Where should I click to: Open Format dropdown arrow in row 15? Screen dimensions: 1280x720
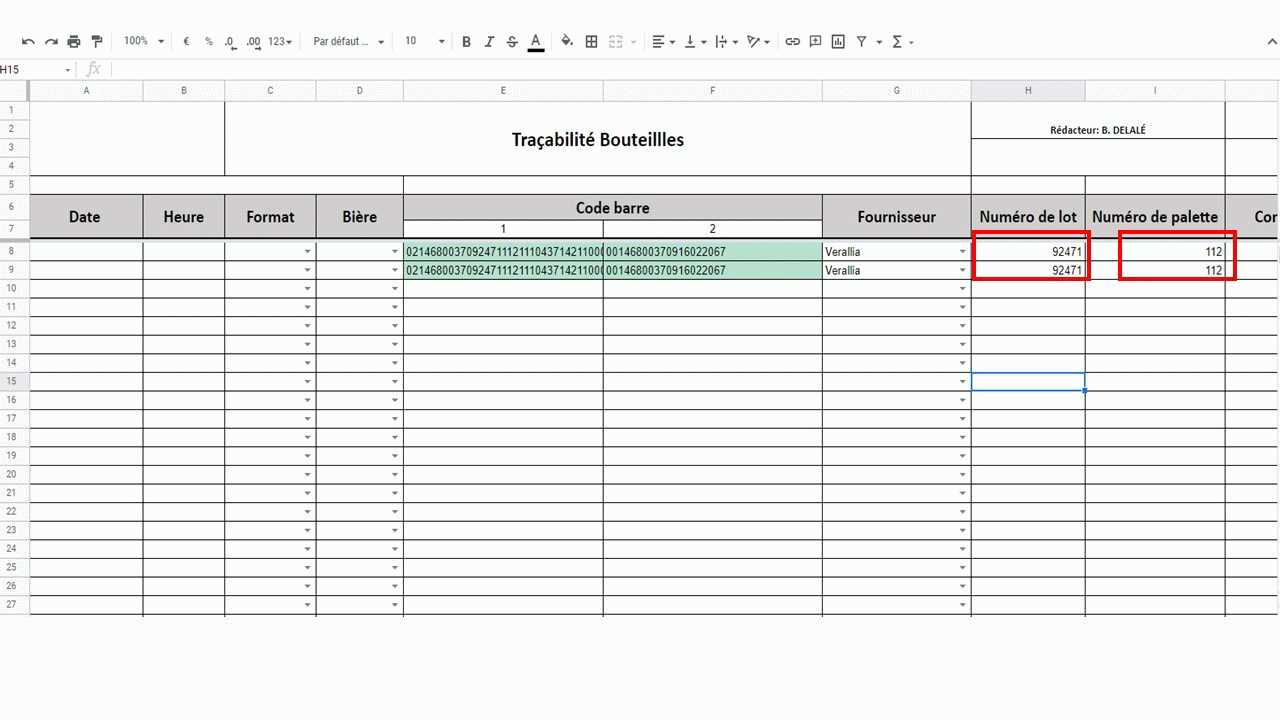click(308, 382)
